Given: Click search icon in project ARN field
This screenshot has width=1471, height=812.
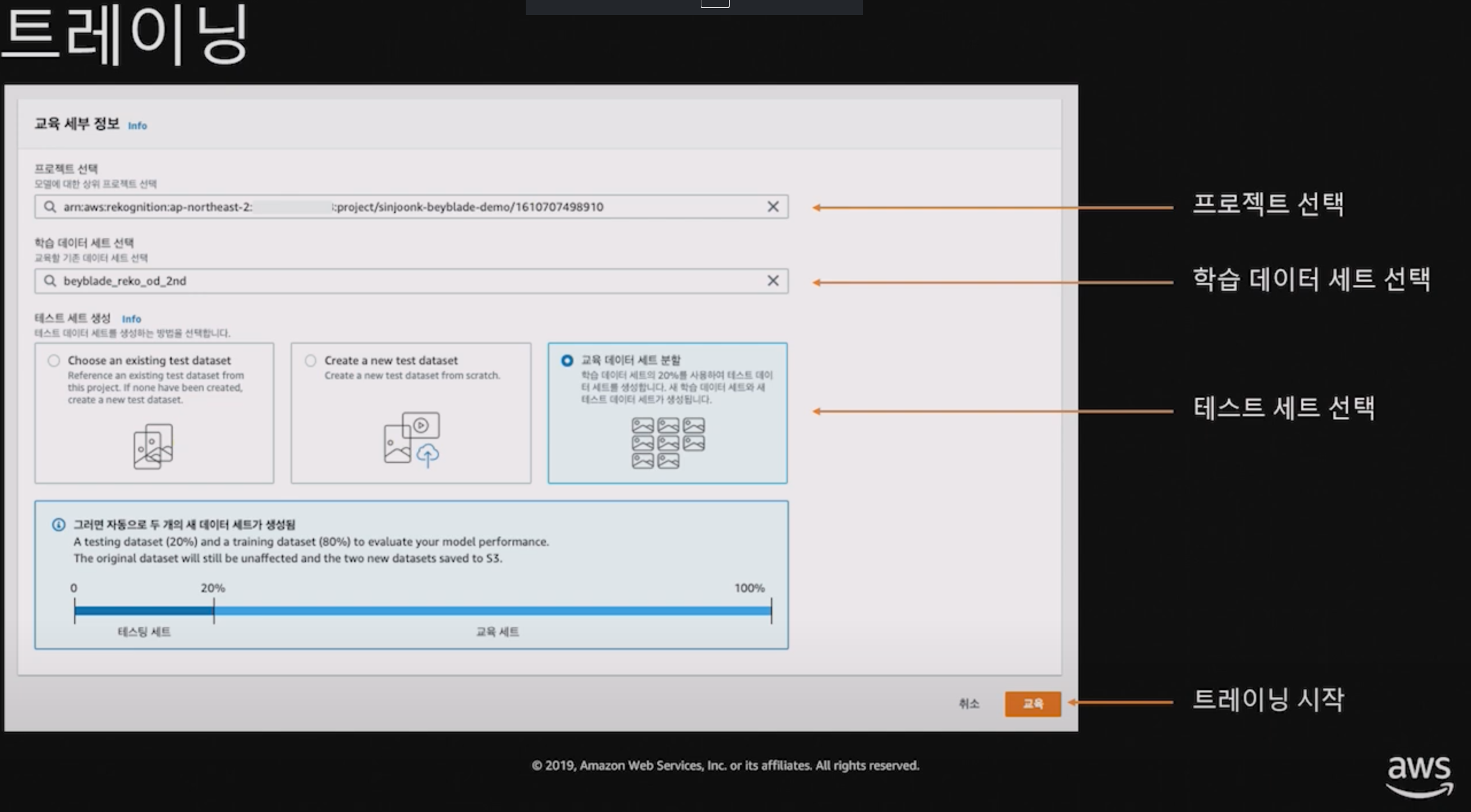Looking at the screenshot, I should [x=50, y=207].
